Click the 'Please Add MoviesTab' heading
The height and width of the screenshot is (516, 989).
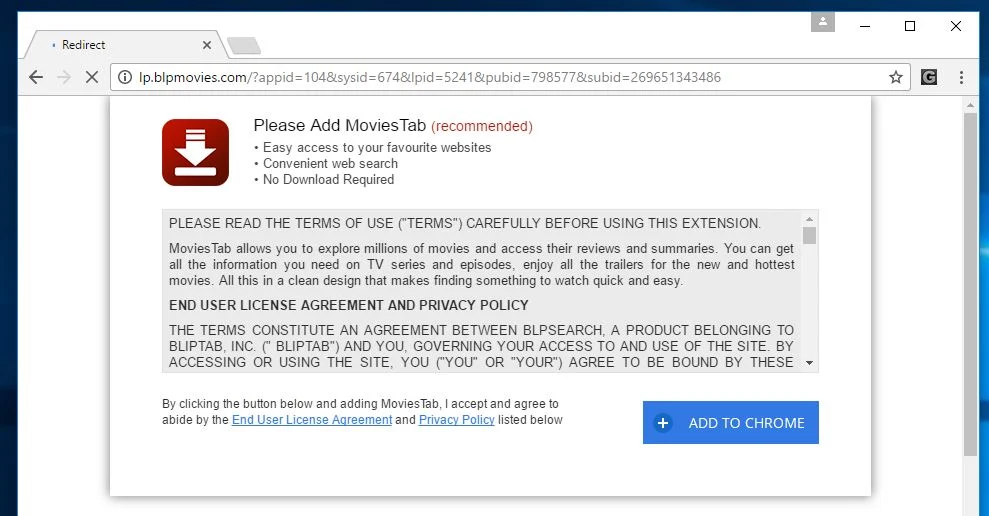point(340,126)
